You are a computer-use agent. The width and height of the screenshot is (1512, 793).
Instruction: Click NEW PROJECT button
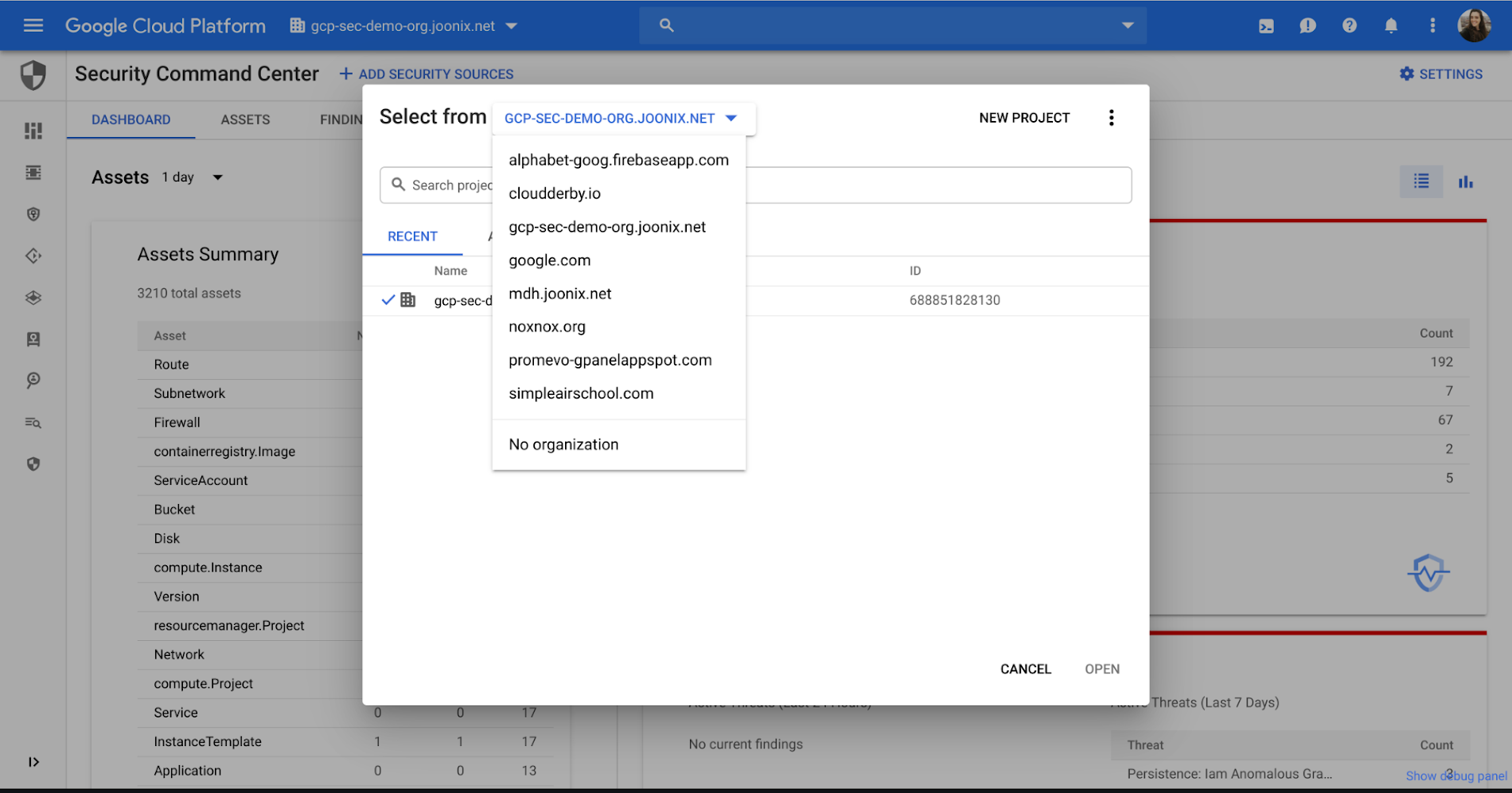(1024, 118)
